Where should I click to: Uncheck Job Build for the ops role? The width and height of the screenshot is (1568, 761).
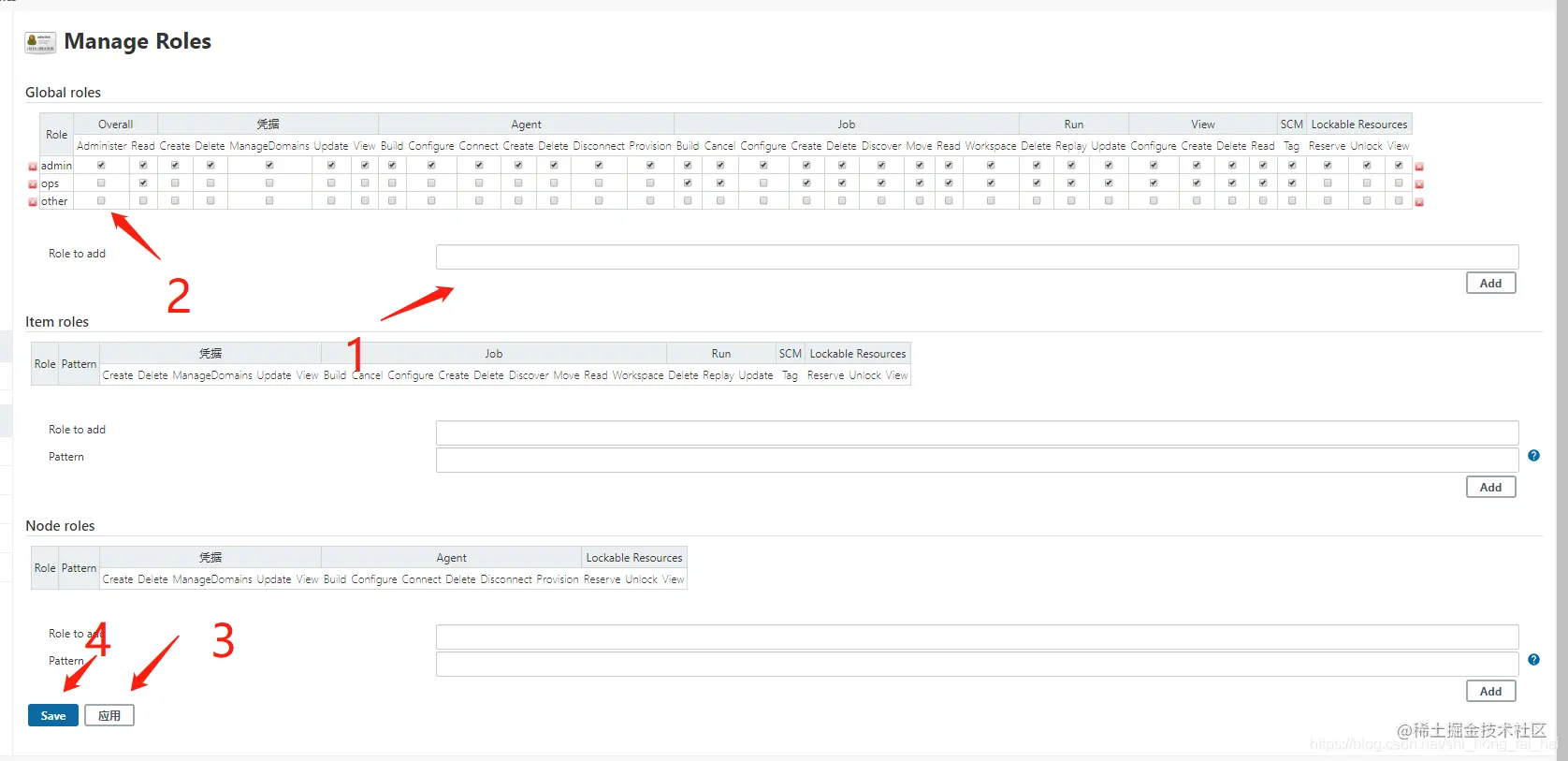[x=688, y=183]
